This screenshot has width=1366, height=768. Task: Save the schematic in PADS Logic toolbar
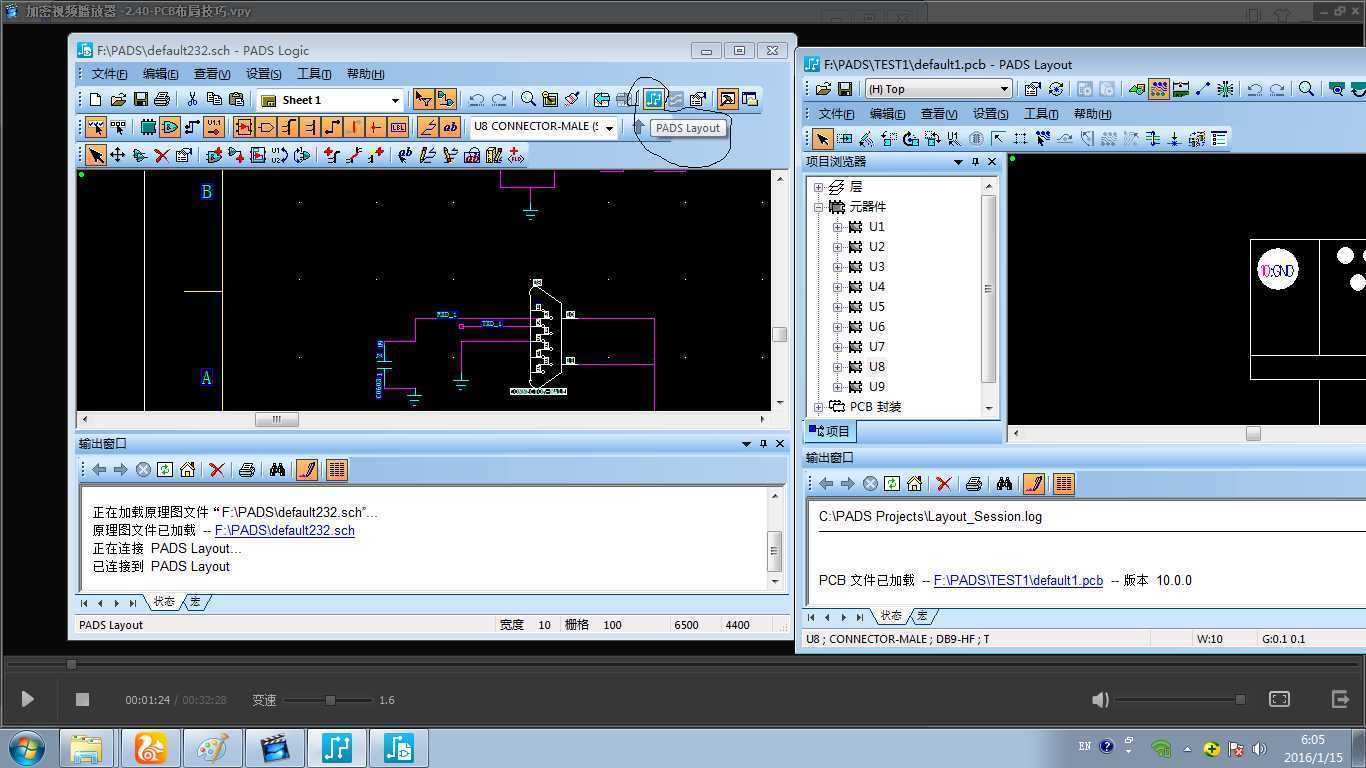[140, 99]
